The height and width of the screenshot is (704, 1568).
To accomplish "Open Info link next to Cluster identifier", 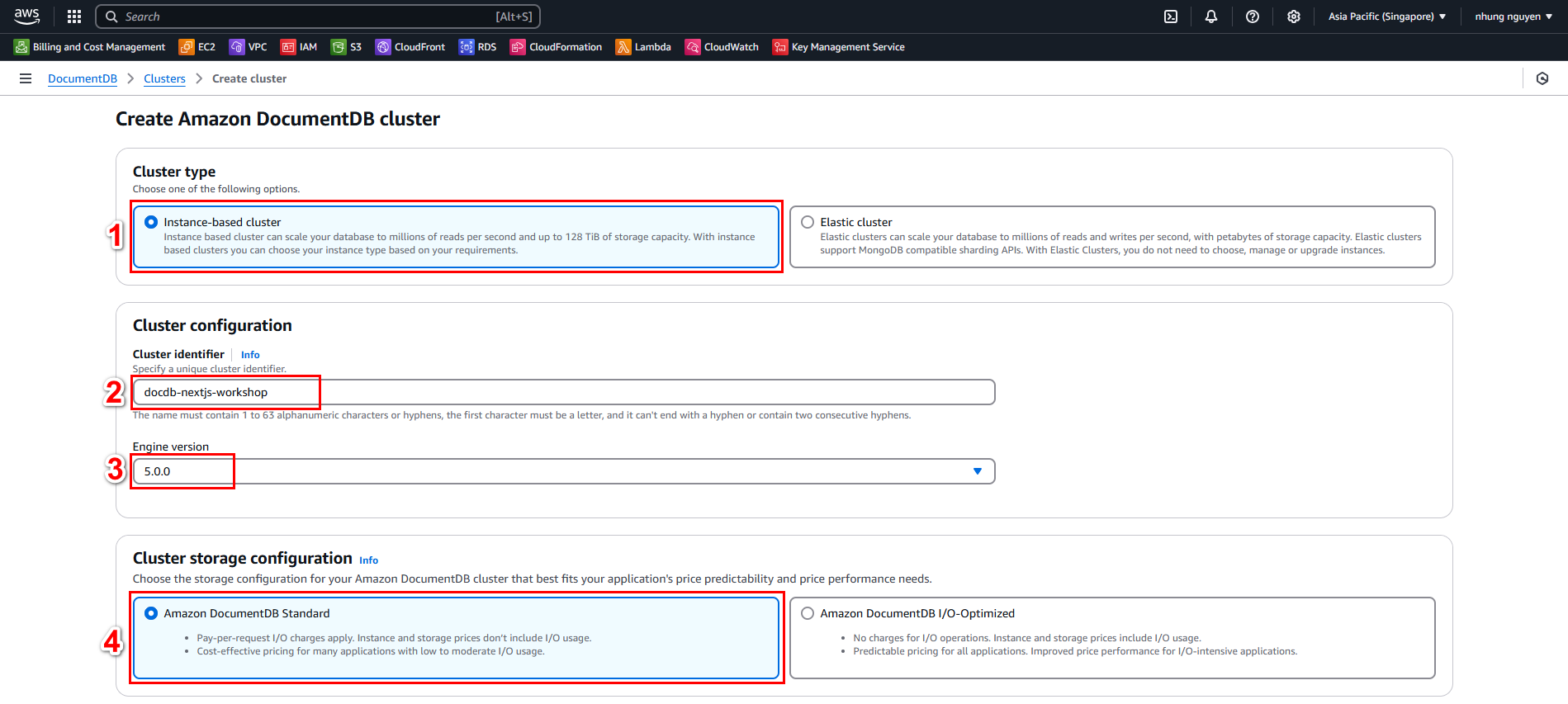I will pyautogui.click(x=250, y=355).
